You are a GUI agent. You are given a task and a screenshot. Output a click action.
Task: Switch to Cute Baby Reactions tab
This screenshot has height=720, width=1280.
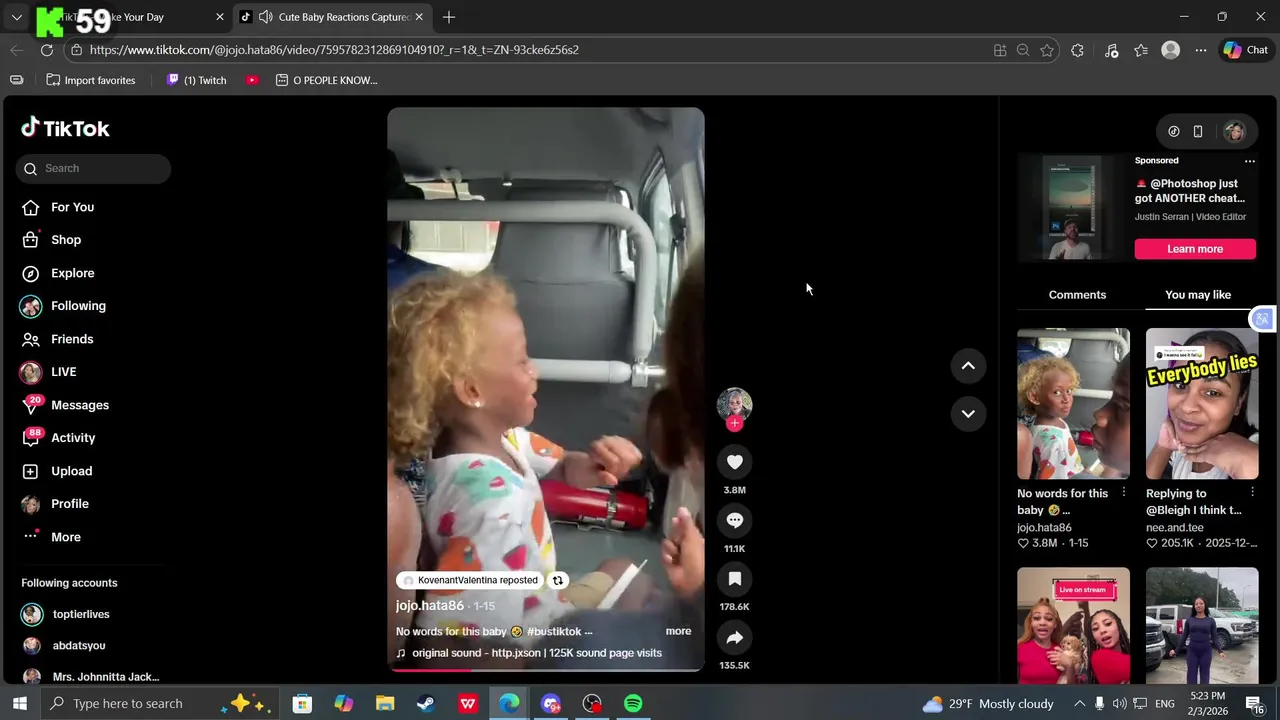pyautogui.click(x=333, y=17)
